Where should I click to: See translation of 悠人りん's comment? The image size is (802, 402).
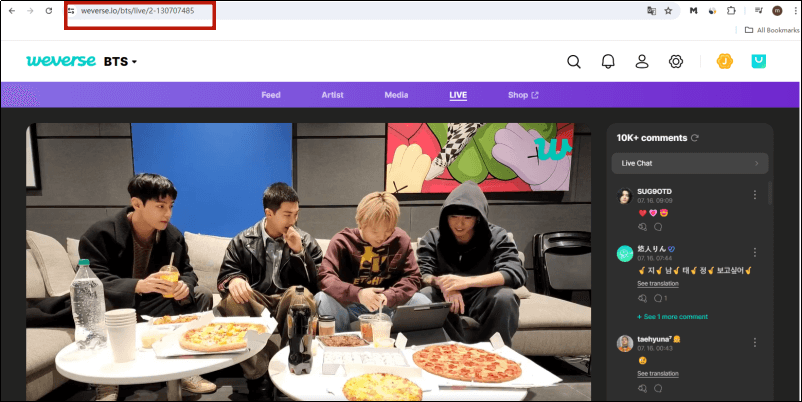click(x=658, y=284)
